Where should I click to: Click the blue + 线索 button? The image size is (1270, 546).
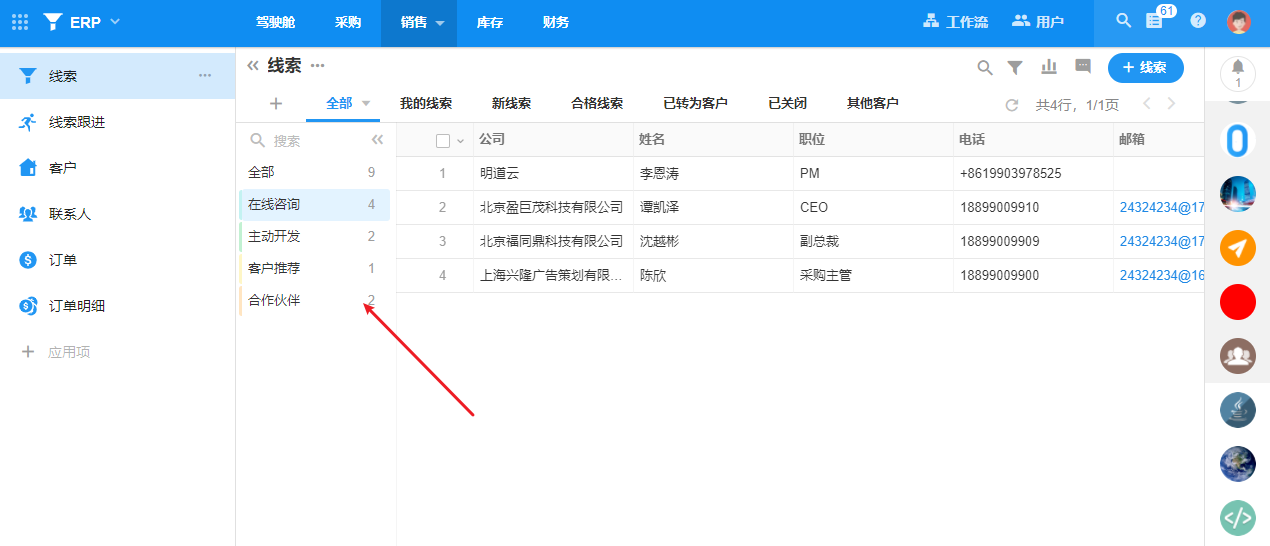click(x=1145, y=67)
